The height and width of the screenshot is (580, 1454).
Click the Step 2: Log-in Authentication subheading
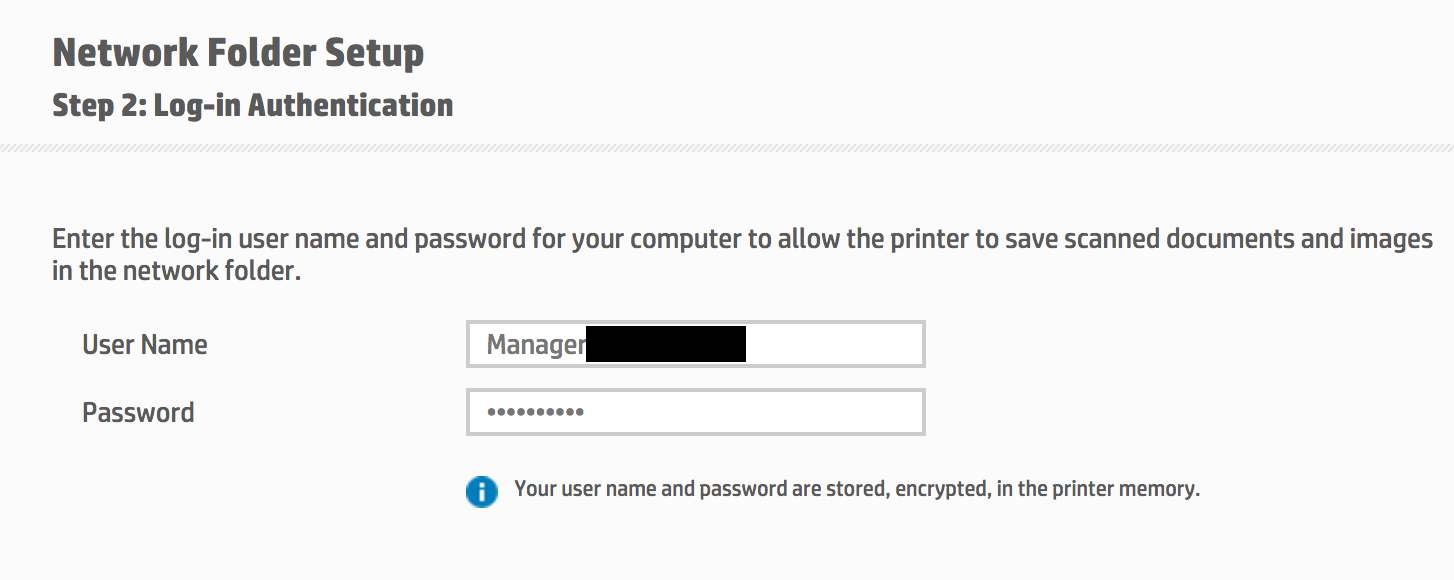point(253,105)
